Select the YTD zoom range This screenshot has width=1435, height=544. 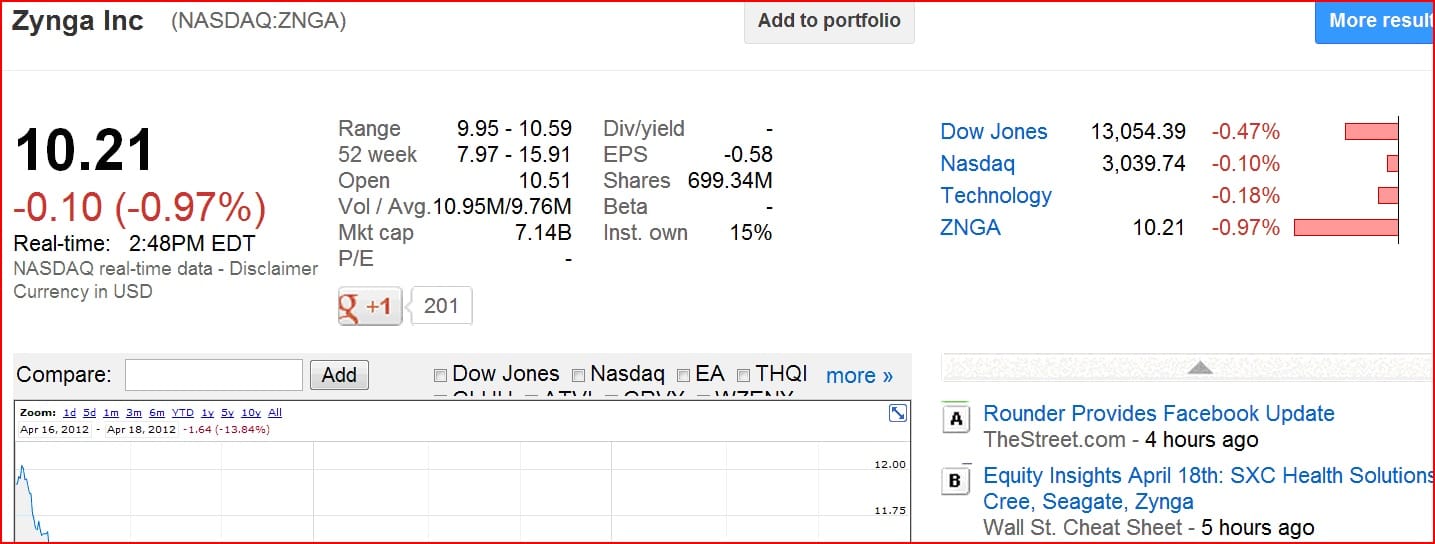pyautogui.click(x=182, y=412)
